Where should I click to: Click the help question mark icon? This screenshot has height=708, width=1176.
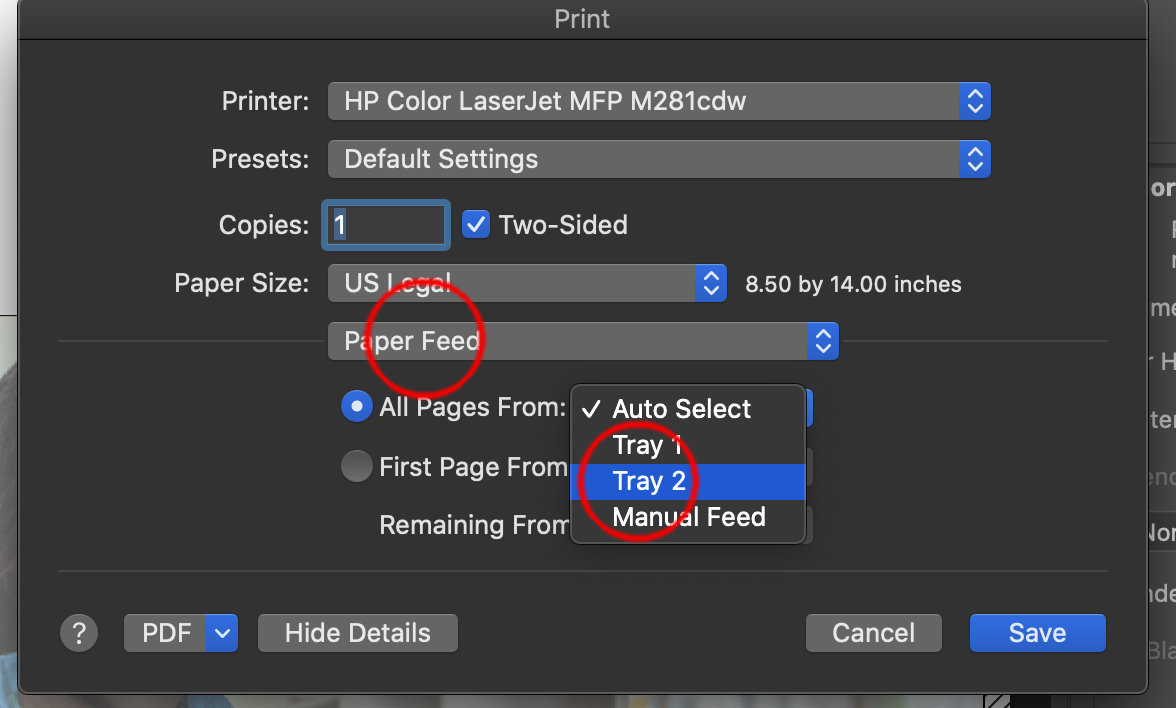(79, 632)
